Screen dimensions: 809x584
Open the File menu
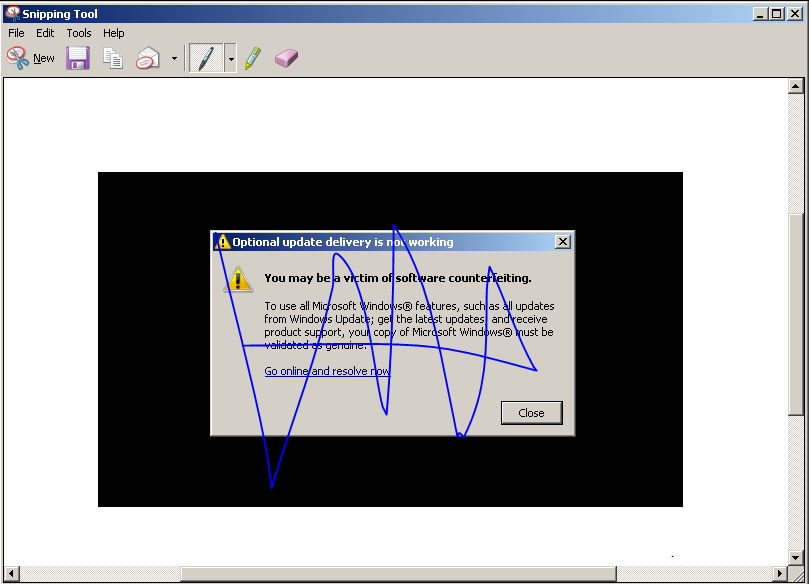16,33
